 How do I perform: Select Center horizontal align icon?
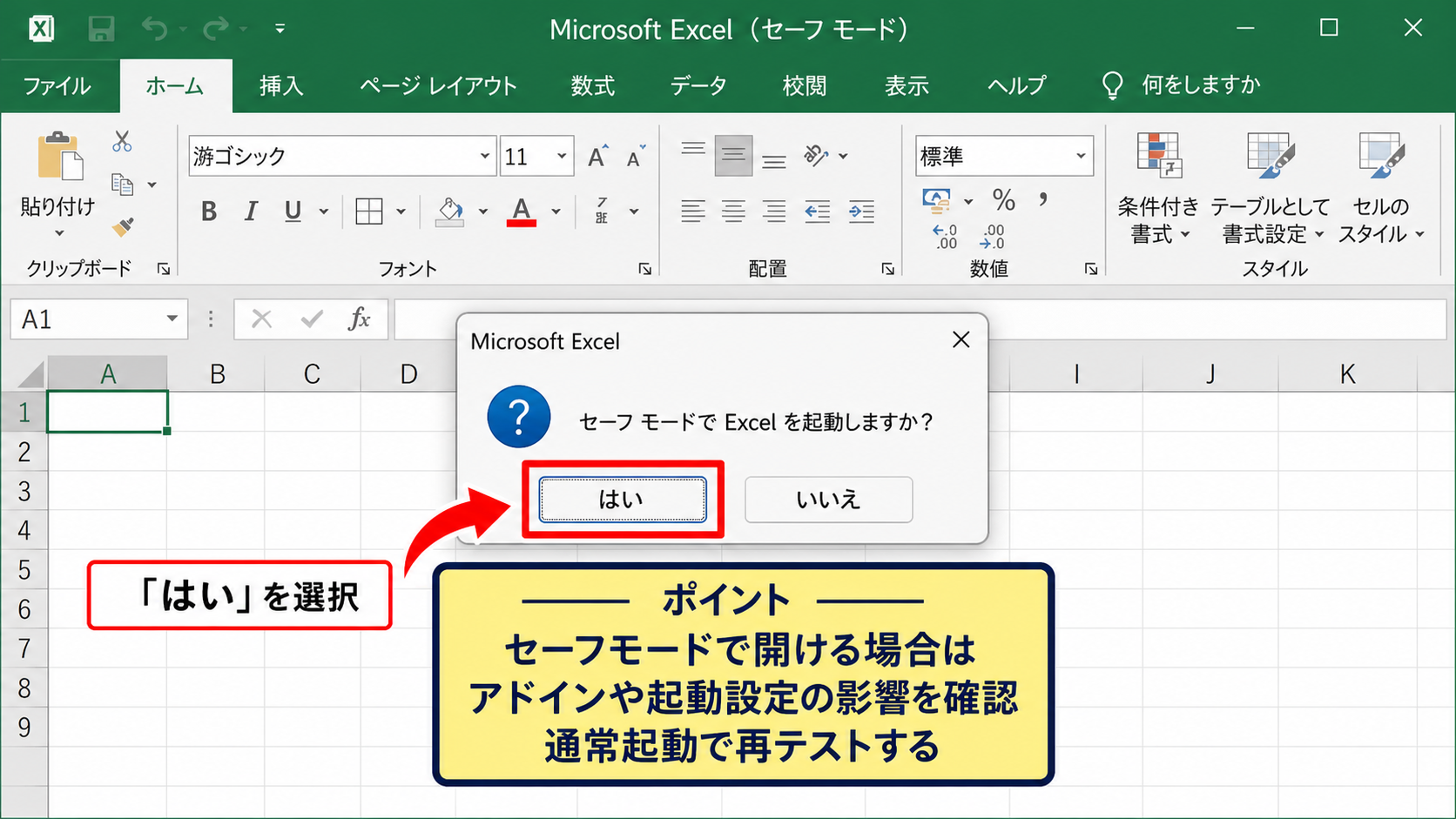(x=733, y=211)
